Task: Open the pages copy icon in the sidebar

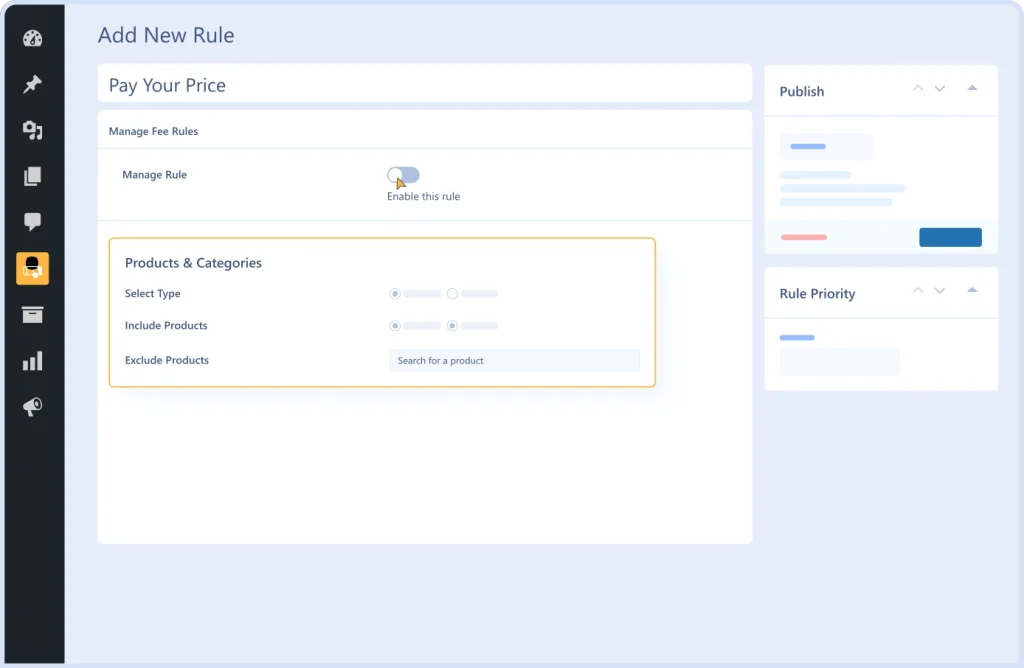Action: 32,176
